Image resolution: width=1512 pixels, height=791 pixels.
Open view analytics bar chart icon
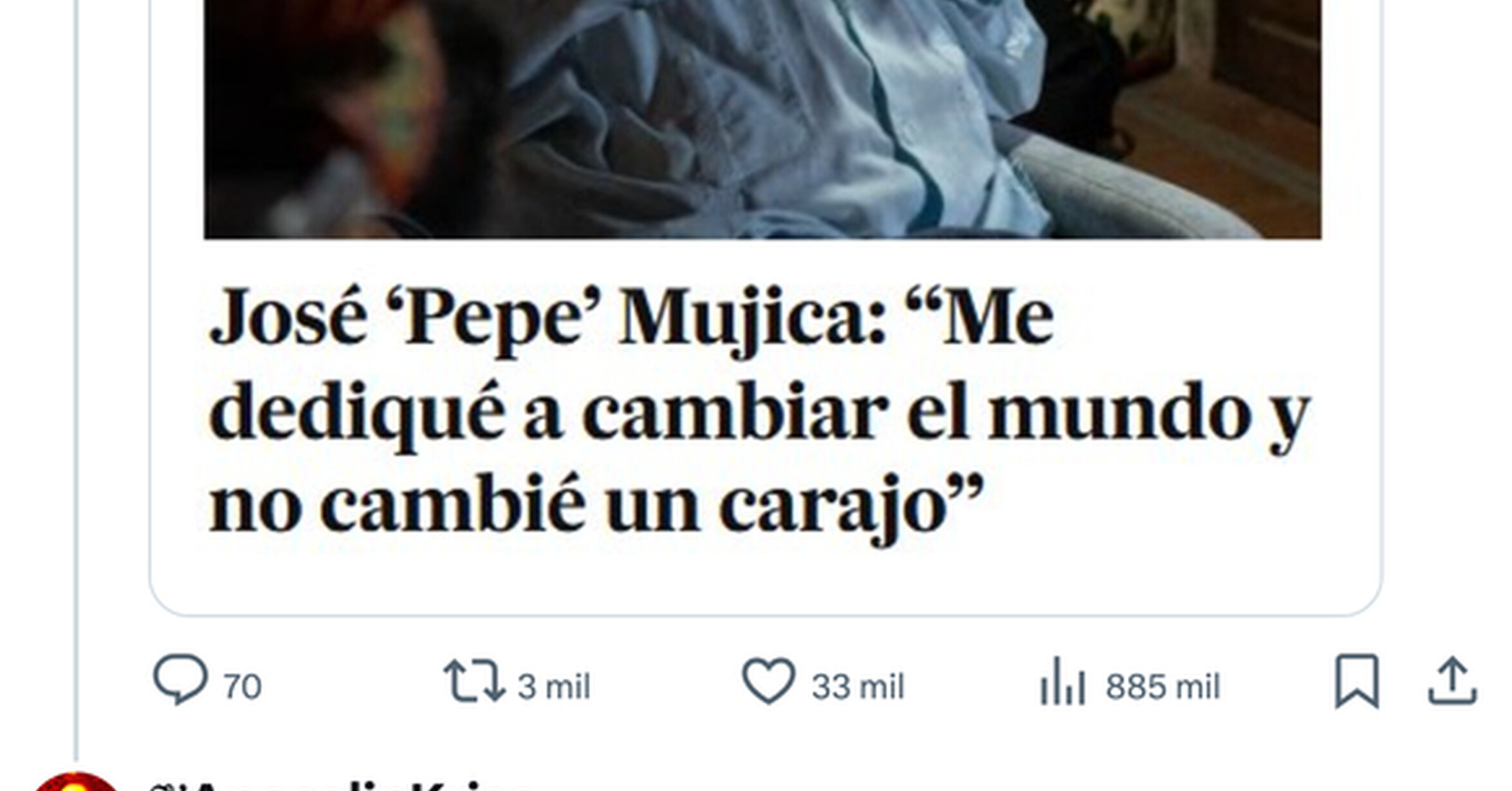pos(1062,680)
